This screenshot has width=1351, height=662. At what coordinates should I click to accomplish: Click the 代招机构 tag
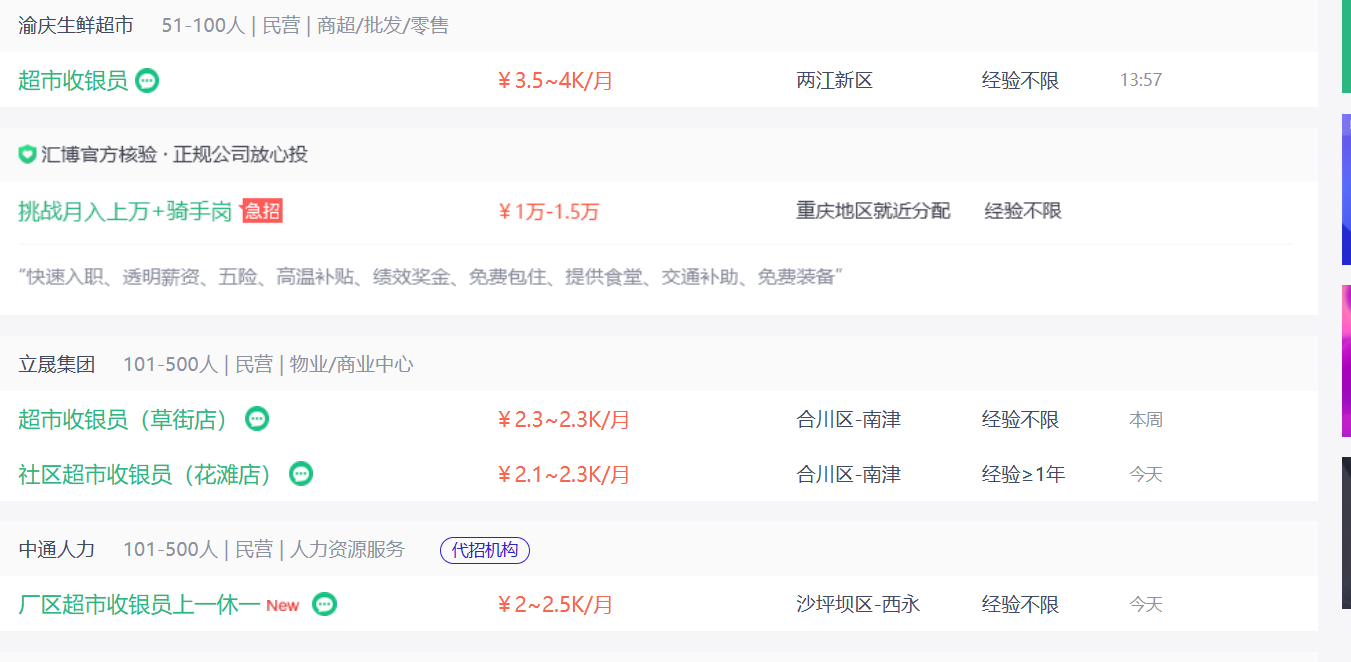pyautogui.click(x=485, y=549)
